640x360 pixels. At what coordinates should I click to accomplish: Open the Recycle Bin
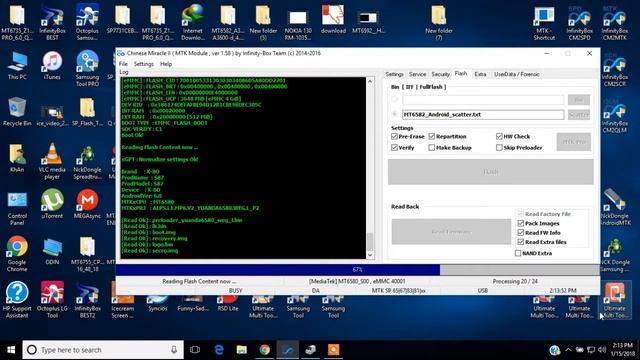click(x=17, y=112)
